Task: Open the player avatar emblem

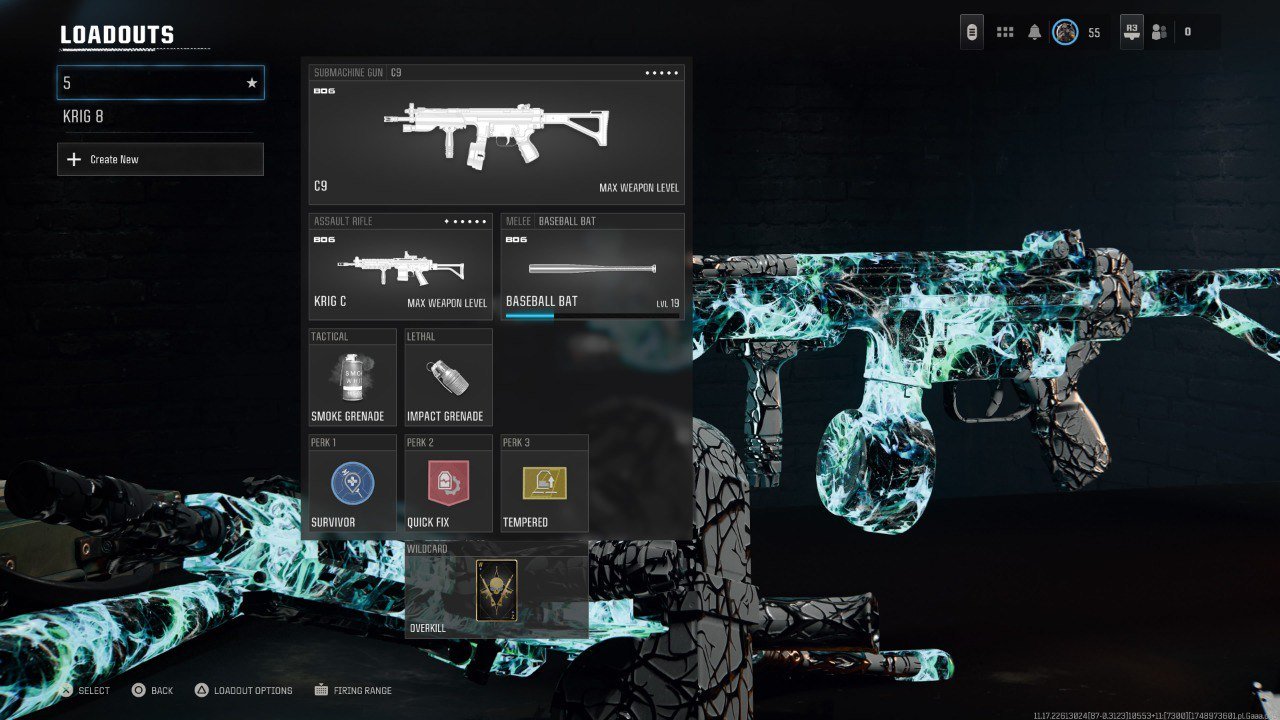Action: click(1065, 32)
